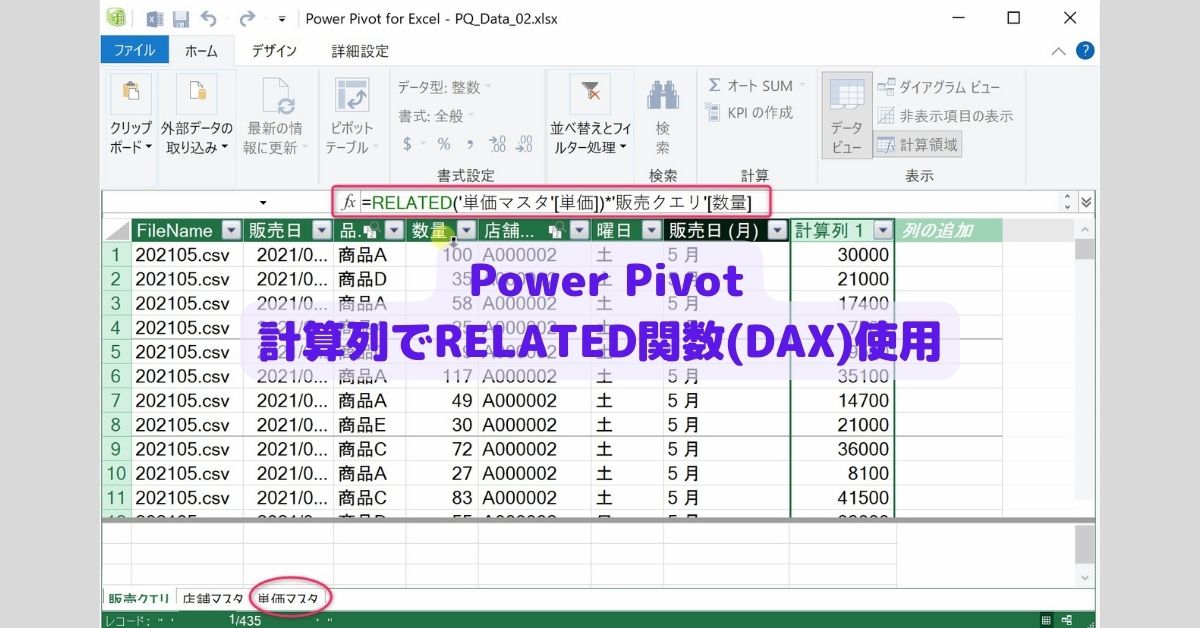
Task: Apply percent format with the % icon
Action: click(x=443, y=143)
